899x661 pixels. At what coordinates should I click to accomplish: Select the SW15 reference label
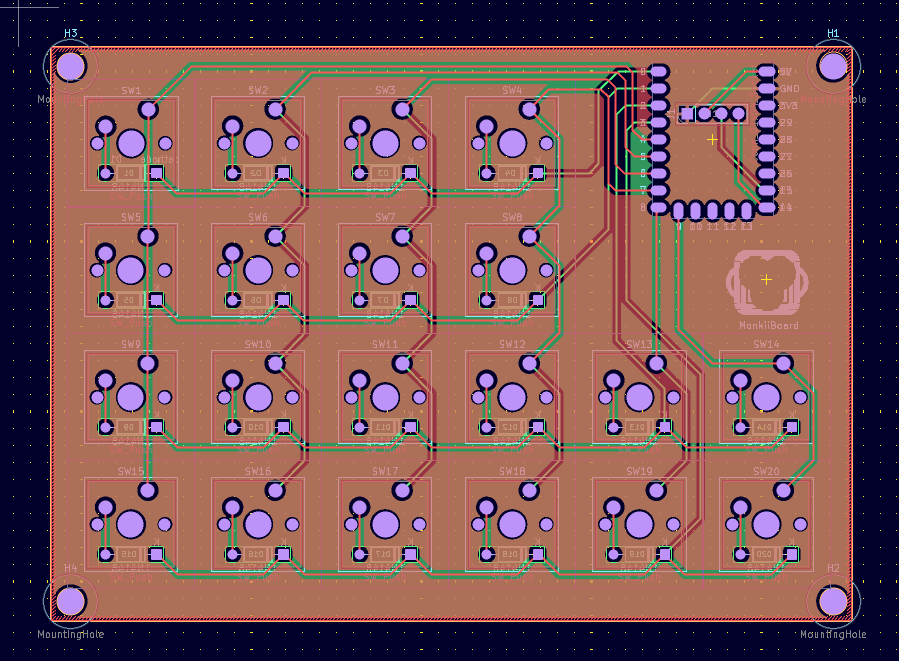coord(131,471)
